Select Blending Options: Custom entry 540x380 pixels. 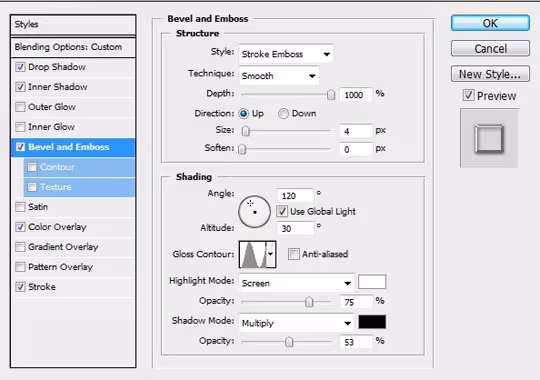73,47
